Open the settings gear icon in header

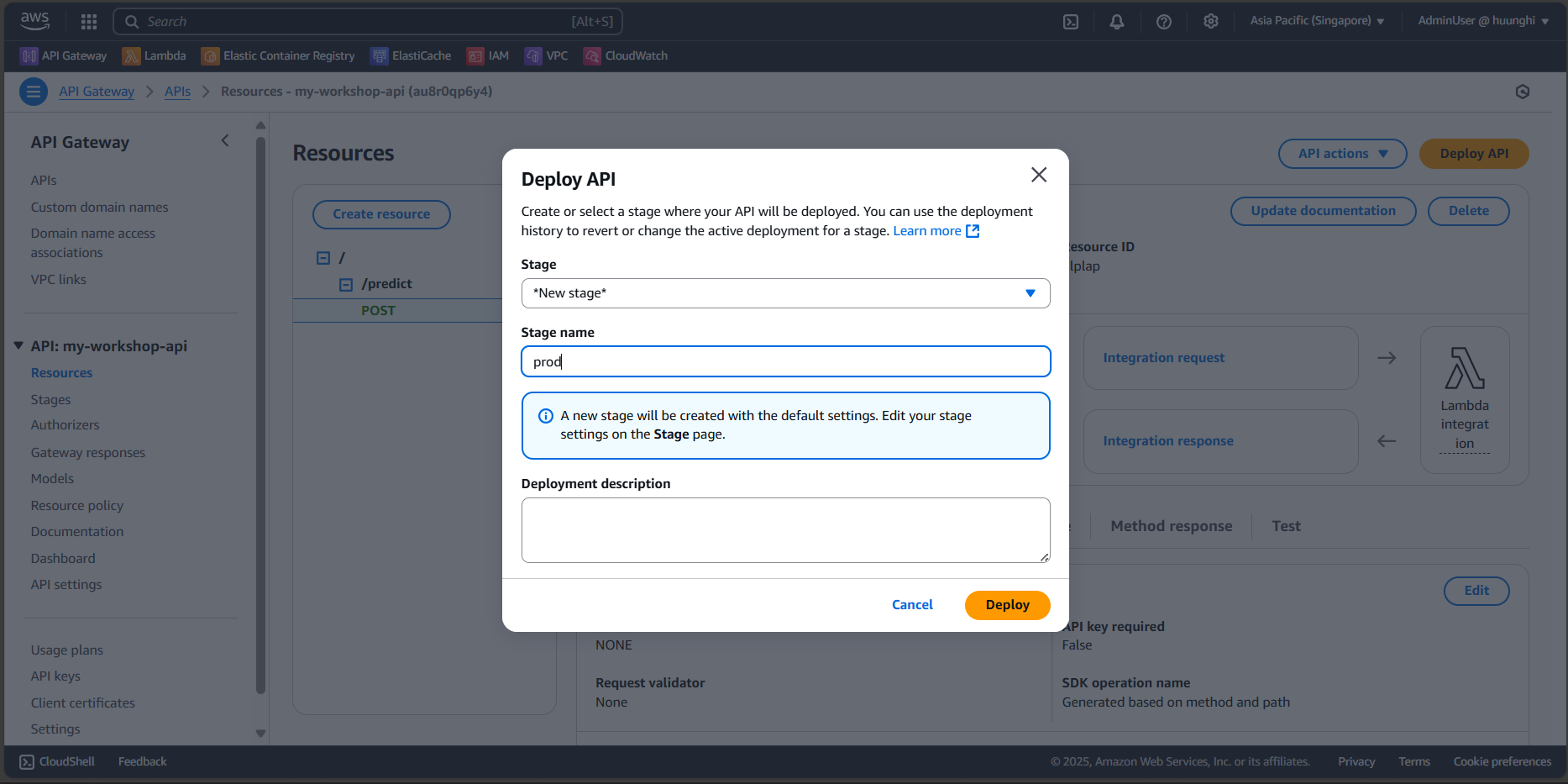point(1211,22)
